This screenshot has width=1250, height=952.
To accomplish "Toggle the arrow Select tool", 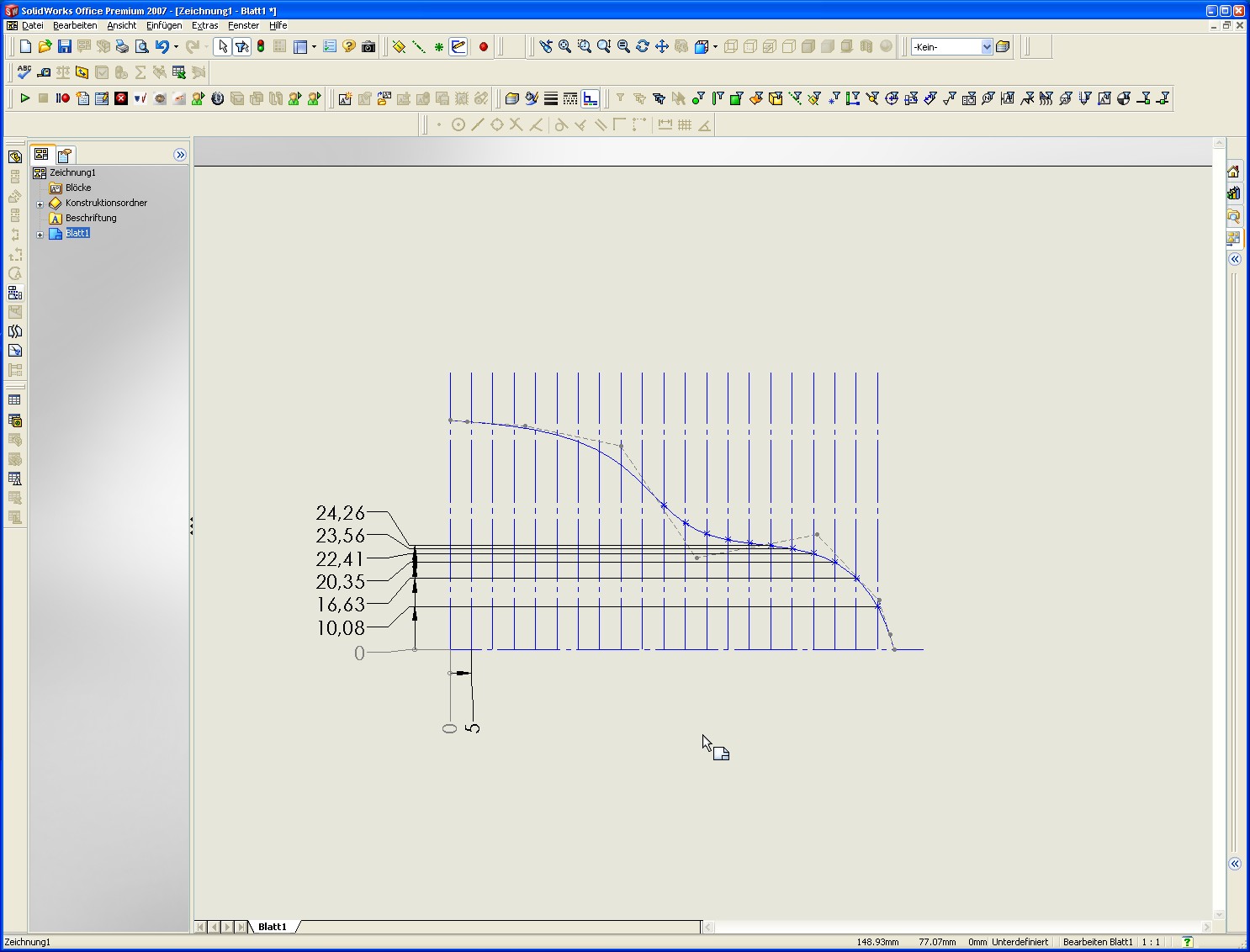I will [222, 47].
